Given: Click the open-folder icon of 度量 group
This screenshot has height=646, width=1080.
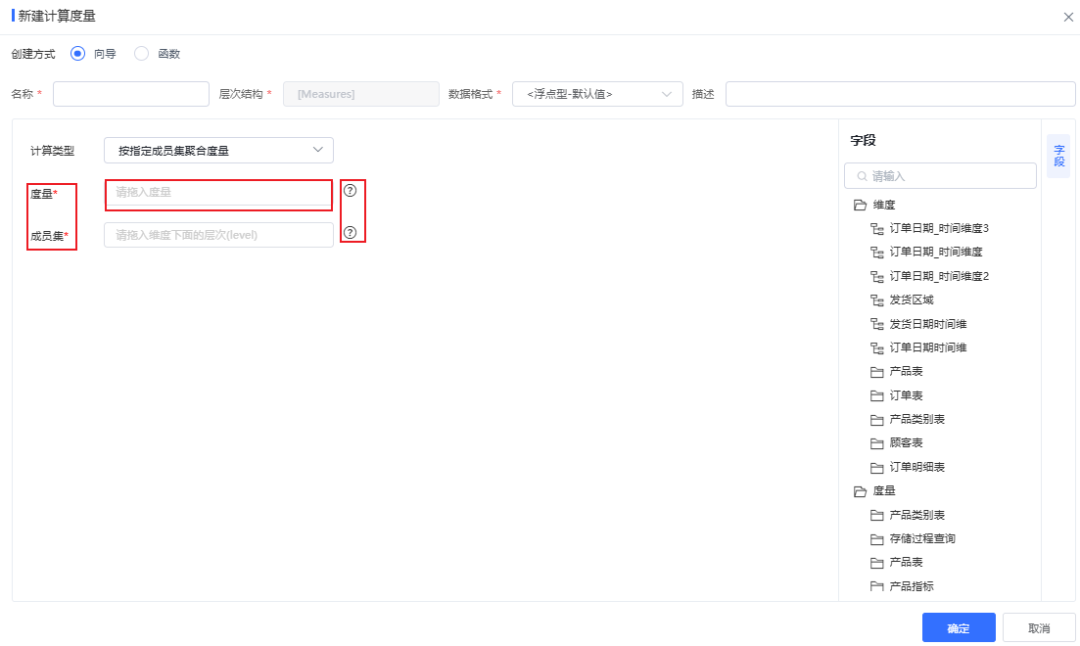Looking at the screenshot, I should click(860, 492).
